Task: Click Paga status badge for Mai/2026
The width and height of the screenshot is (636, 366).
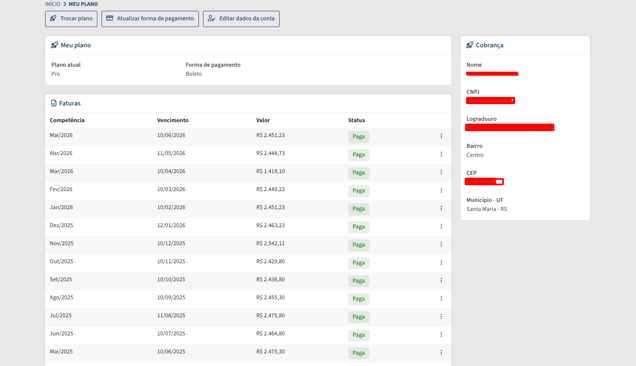Action: tap(359, 137)
